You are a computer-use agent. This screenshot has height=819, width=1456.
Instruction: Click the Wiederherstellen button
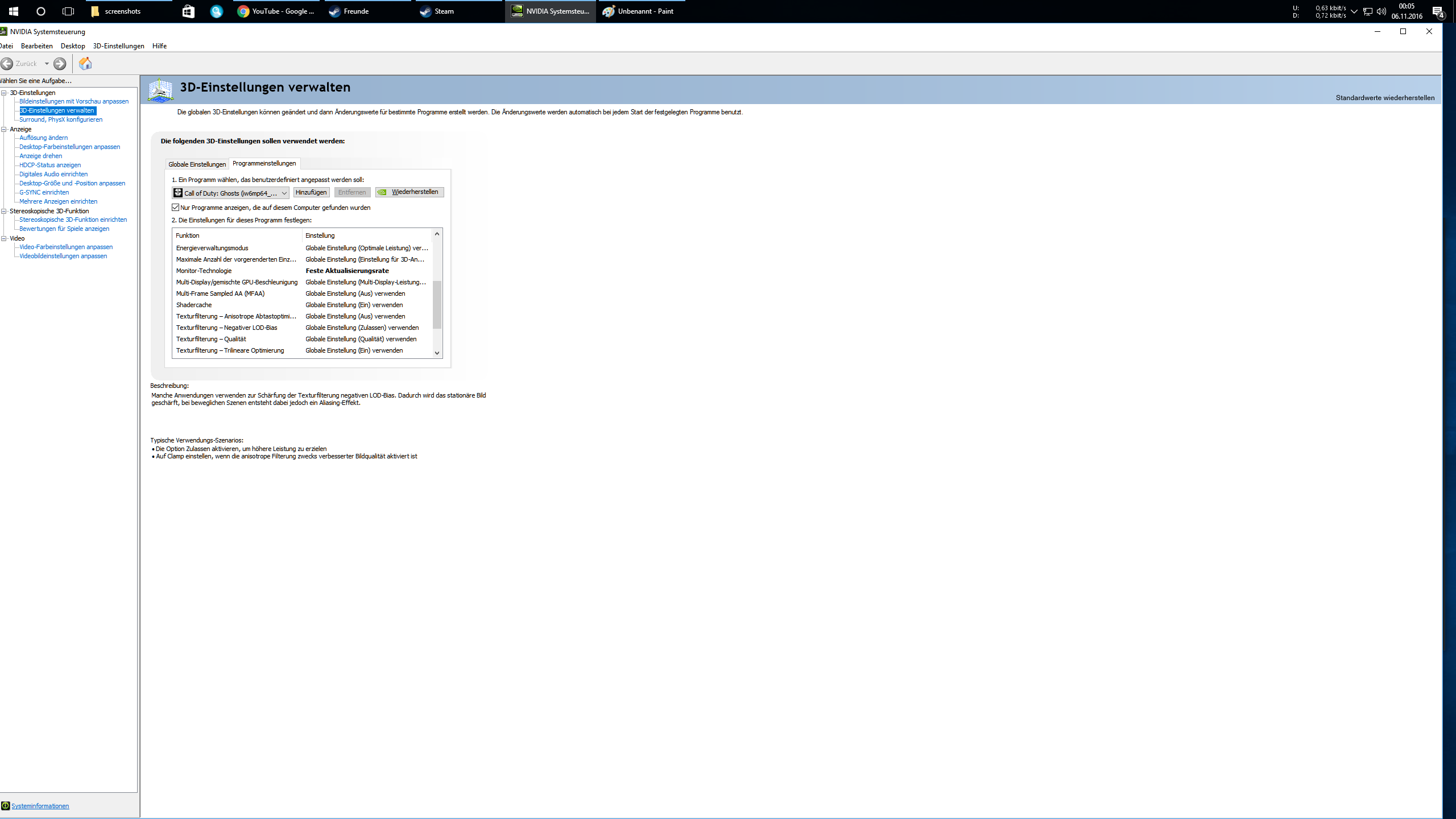[x=409, y=192]
